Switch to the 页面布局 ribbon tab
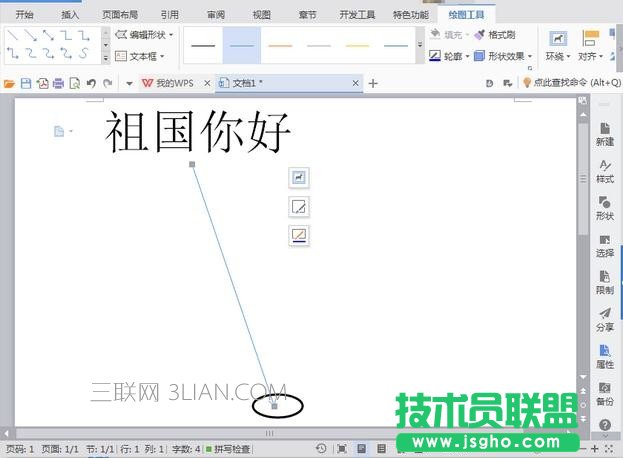Screen dimensions: 623x458 (x=120, y=15)
